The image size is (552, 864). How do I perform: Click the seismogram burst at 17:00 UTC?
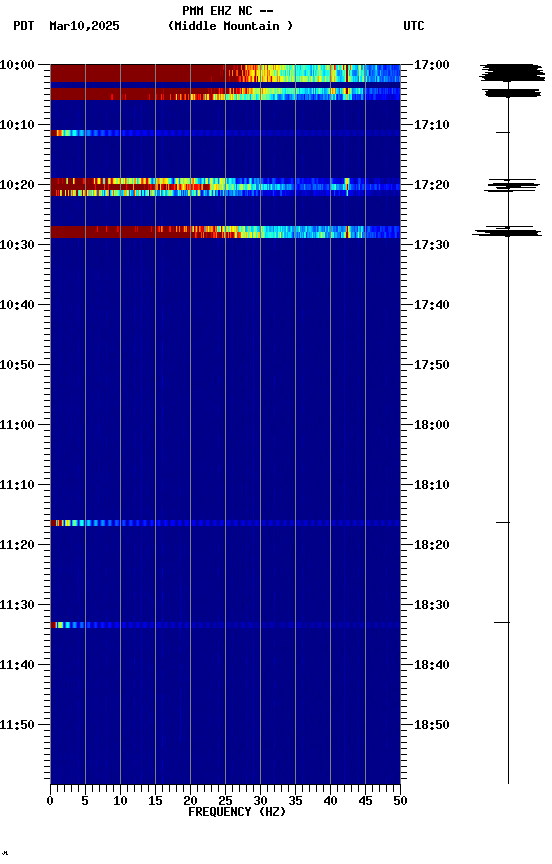coord(512,73)
